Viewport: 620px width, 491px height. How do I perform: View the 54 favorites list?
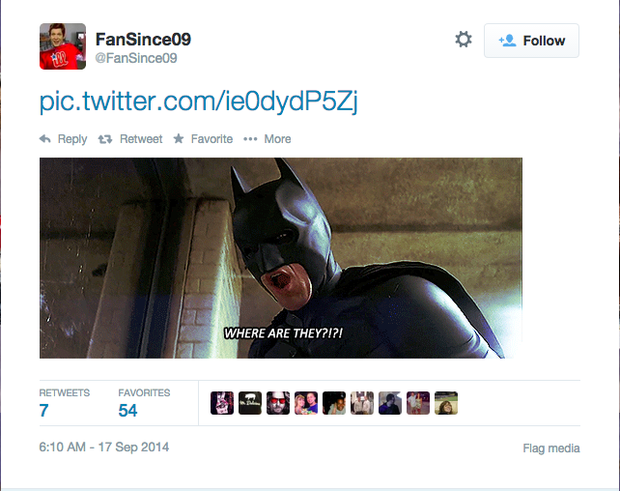coord(128,410)
